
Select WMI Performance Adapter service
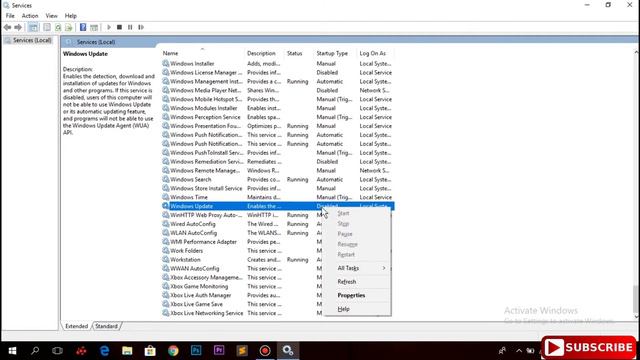coord(203,242)
